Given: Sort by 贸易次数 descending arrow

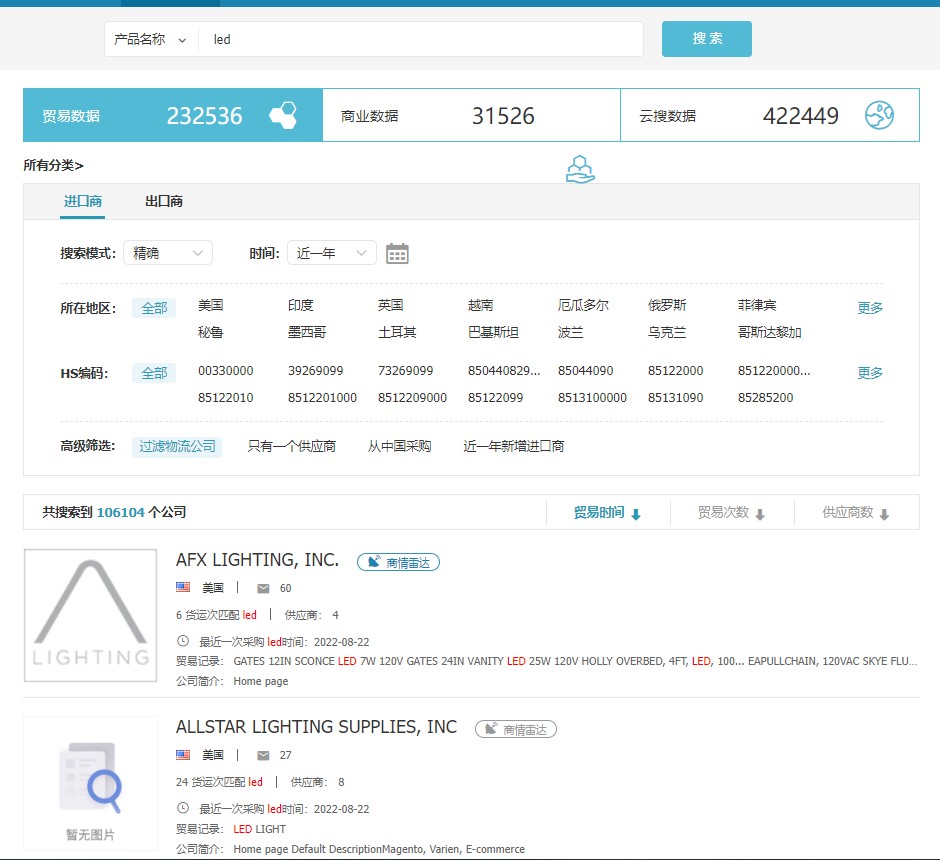Looking at the screenshot, I should point(760,514).
